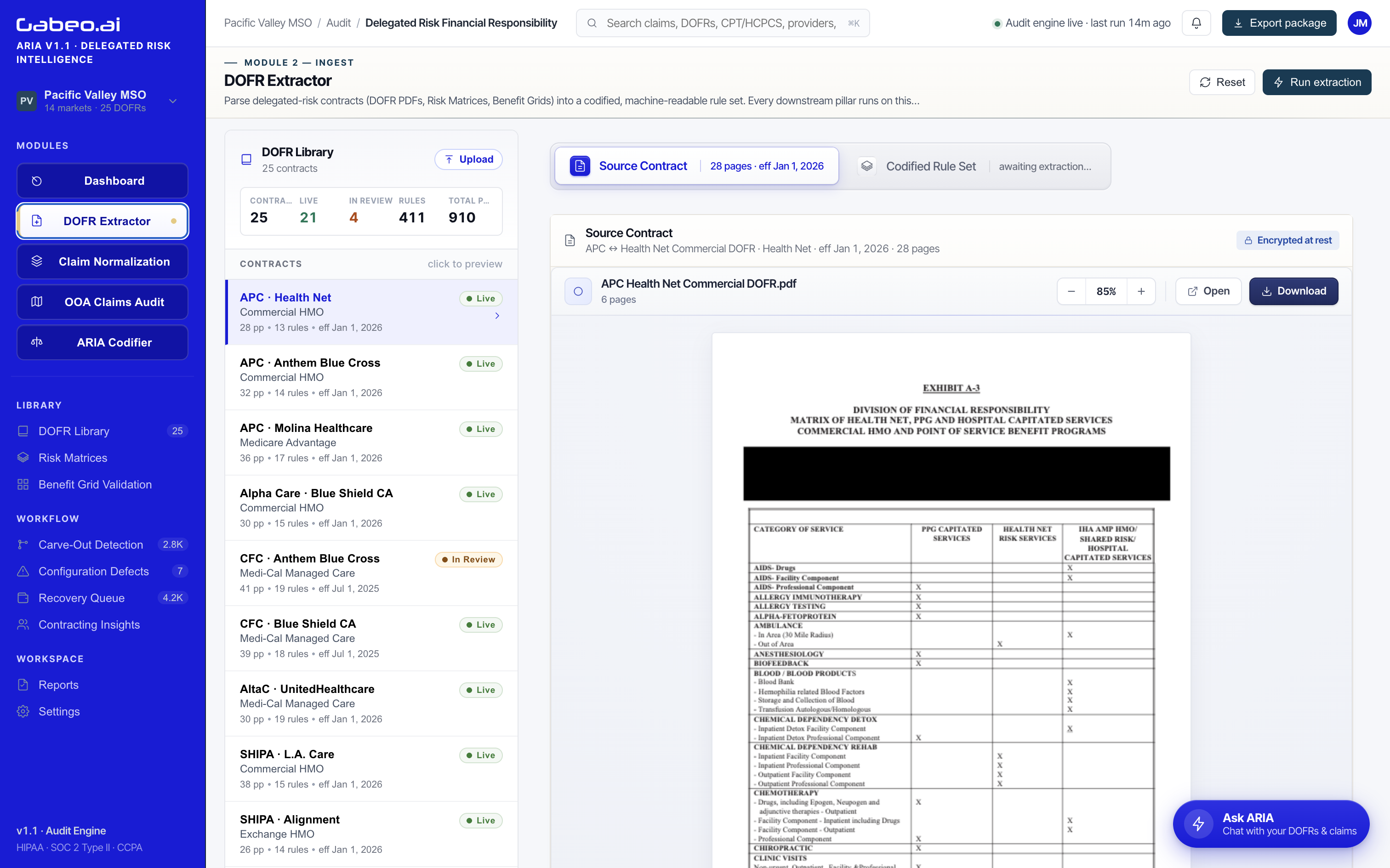Click the Audit breadcrumb link
This screenshot has width=1390, height=868.
[x=338, y=23]
